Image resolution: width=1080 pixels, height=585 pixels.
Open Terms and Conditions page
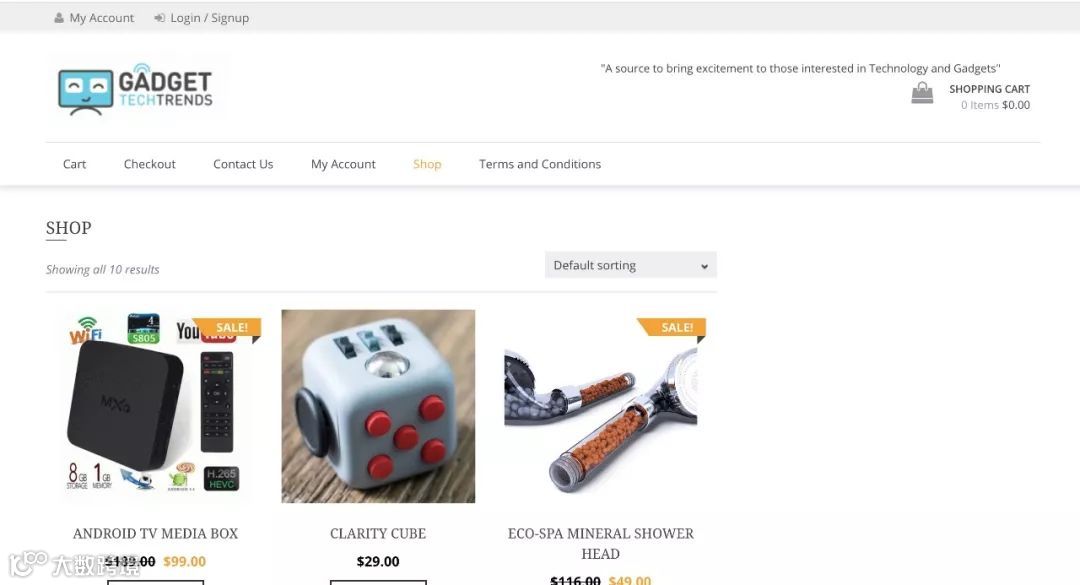(540, 164)
